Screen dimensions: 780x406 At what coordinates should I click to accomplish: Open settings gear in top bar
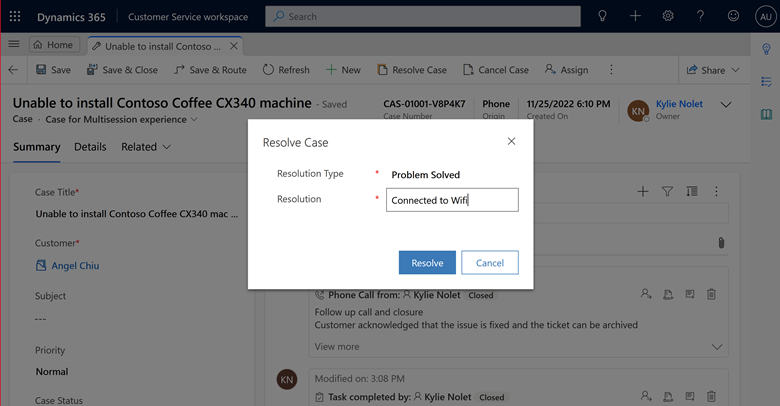click(x=668, y=16)
